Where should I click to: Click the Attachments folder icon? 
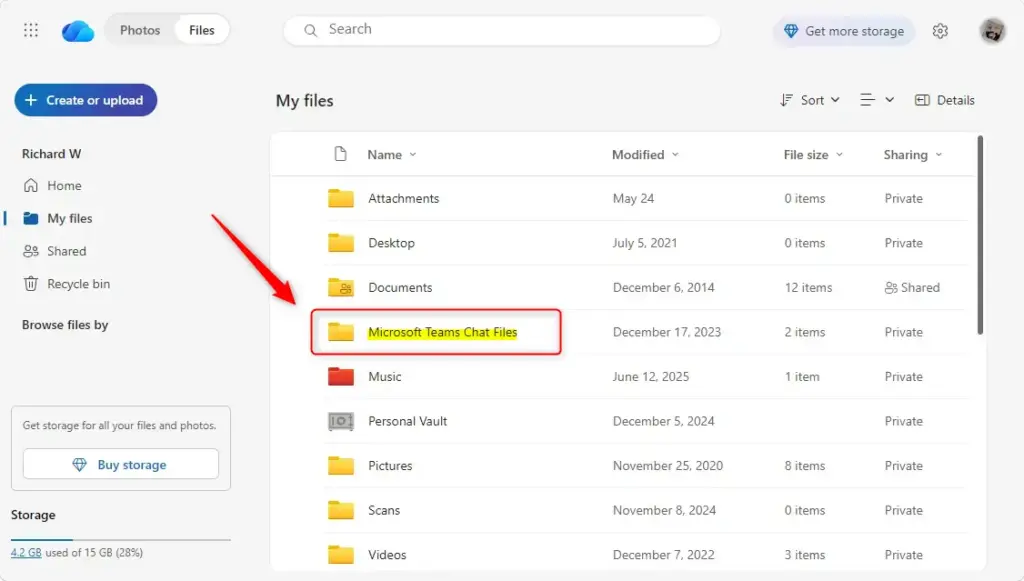[341, 198]
